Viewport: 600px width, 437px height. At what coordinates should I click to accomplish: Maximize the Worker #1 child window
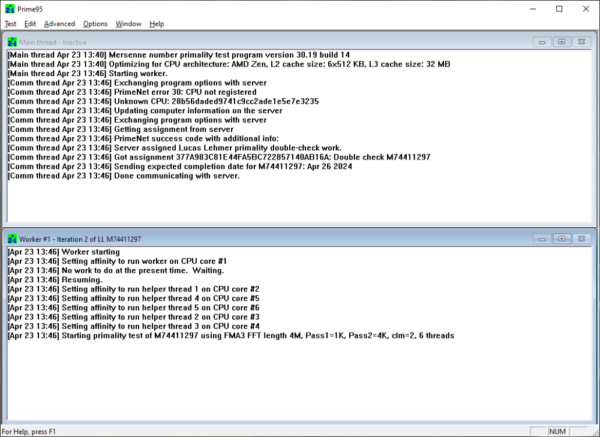click(x=561, y=239)
